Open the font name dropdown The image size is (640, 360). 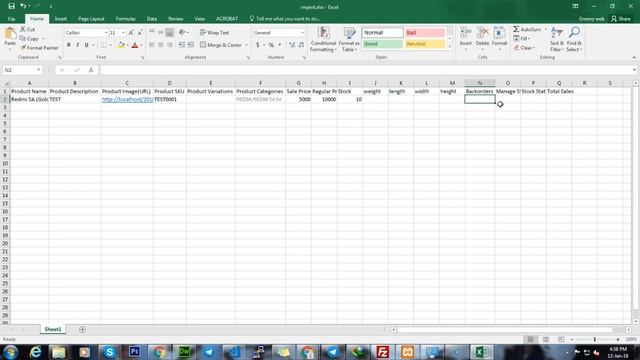tap(106, 33)
